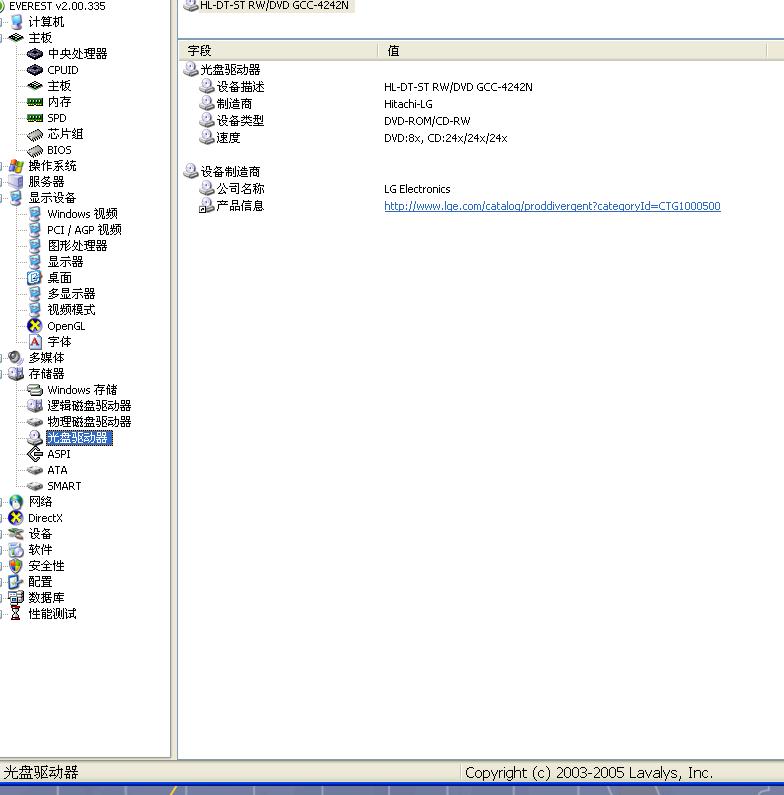784x795 pixels.
Task: Click the 字体 font icon
Action: pyautogui.click(x=34, y=342)
